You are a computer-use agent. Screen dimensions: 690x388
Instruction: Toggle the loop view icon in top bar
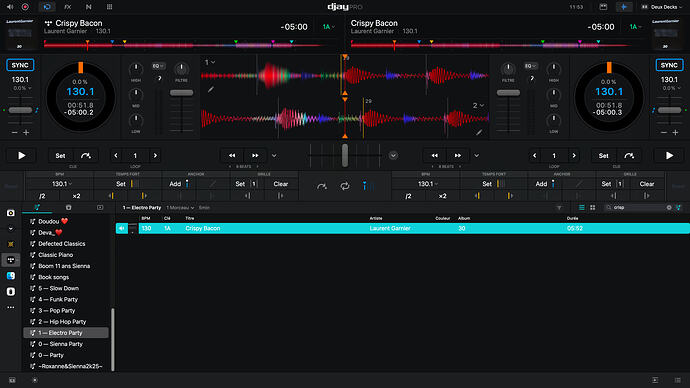pos(47,7)
